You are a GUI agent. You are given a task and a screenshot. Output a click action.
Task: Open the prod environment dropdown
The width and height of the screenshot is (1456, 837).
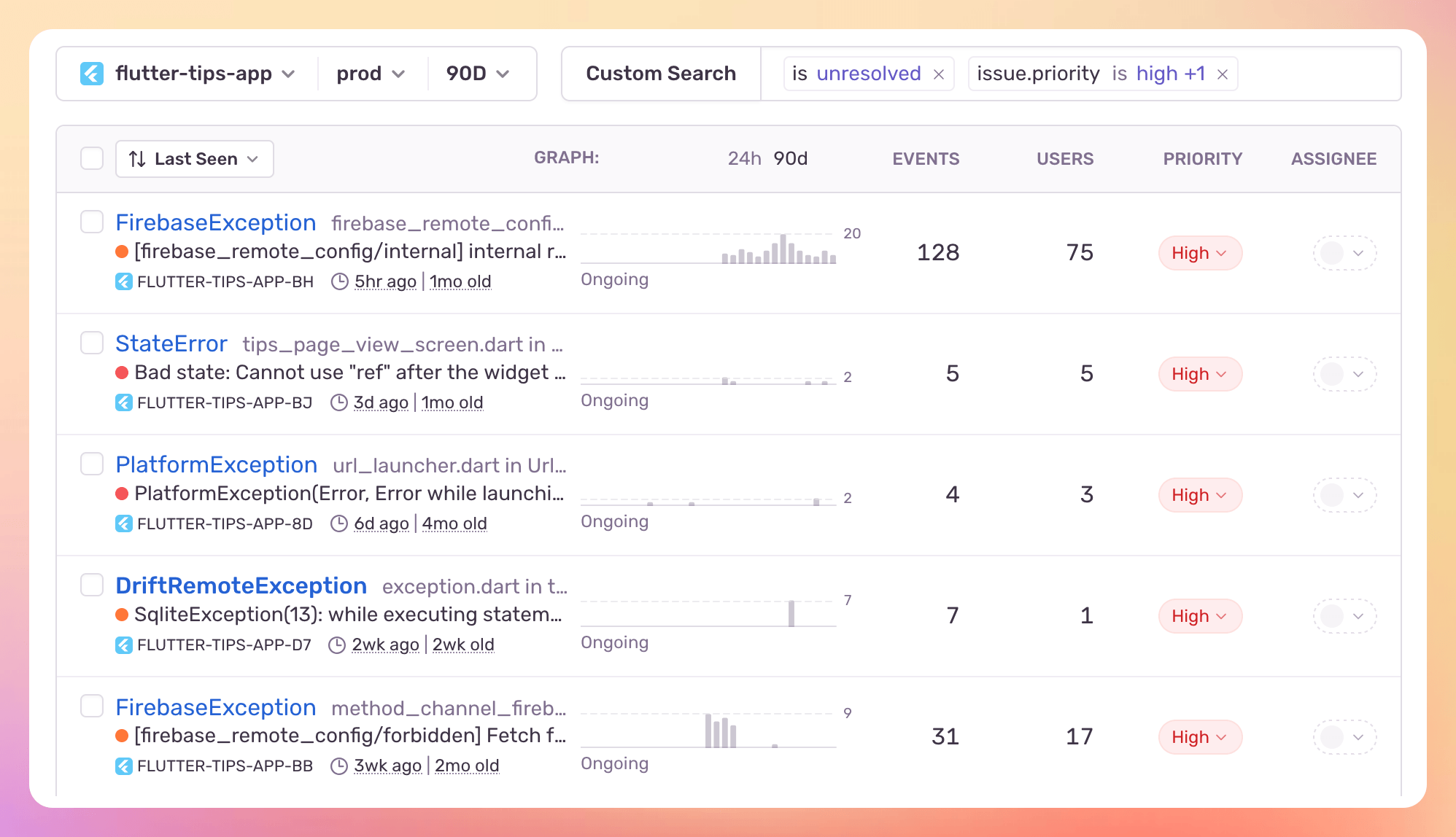point(371,74)
